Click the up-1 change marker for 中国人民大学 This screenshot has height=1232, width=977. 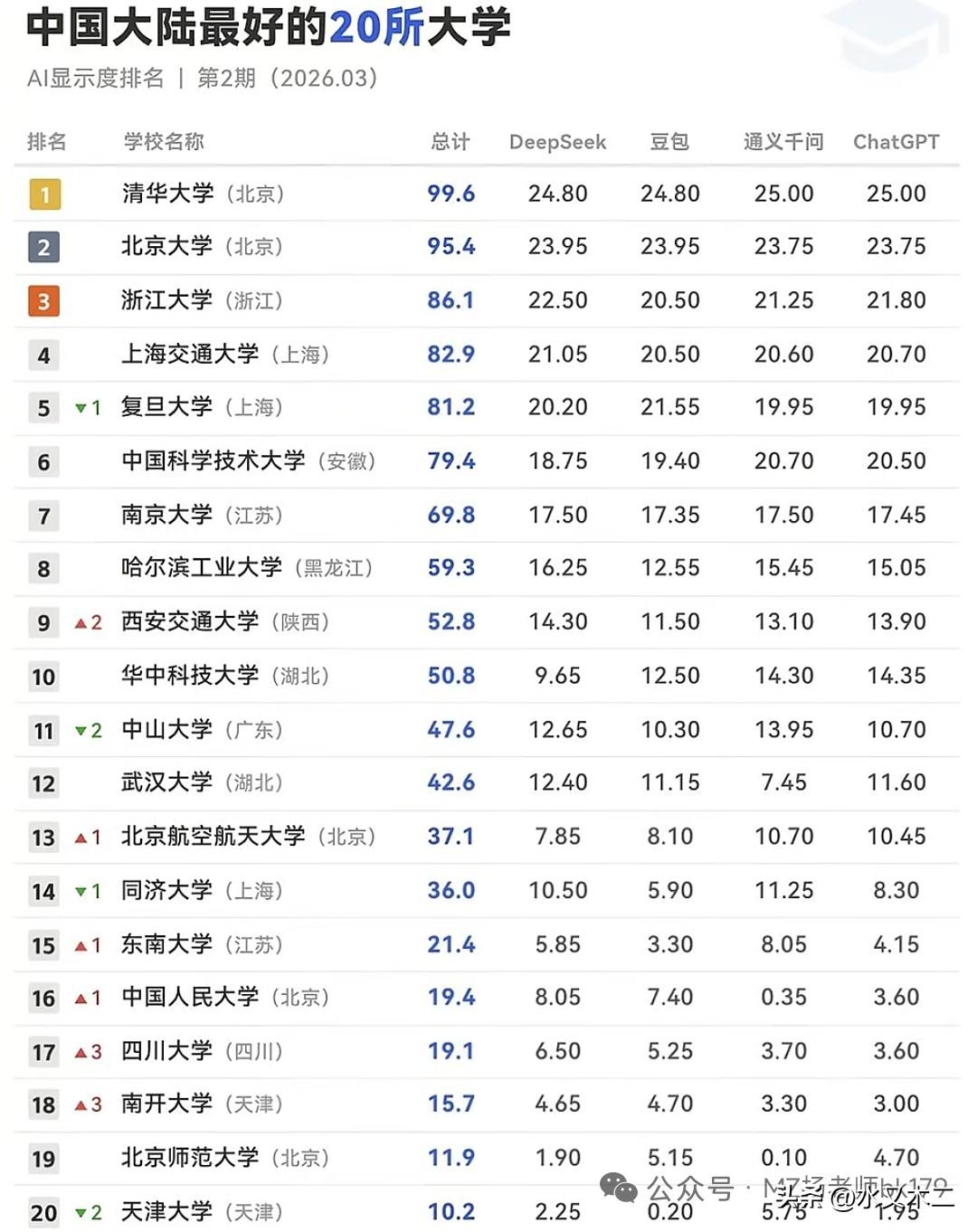point(88,998)
